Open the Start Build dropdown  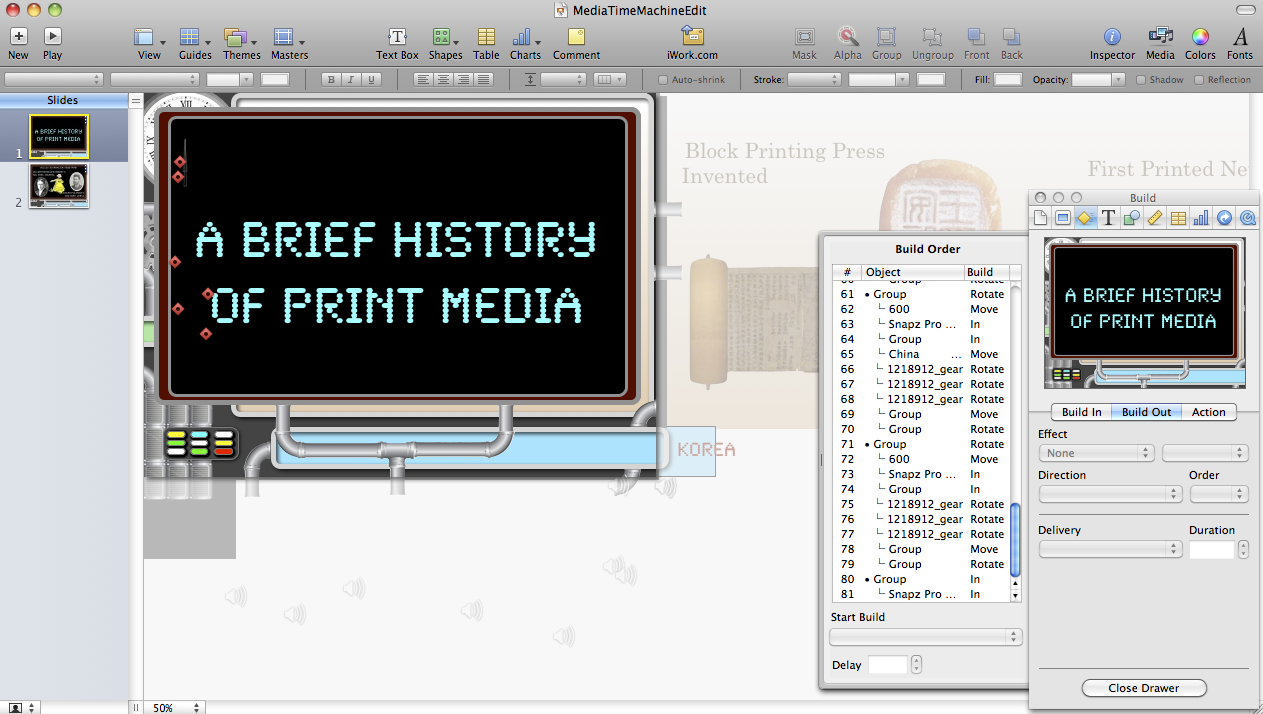(x=926, y=637)
